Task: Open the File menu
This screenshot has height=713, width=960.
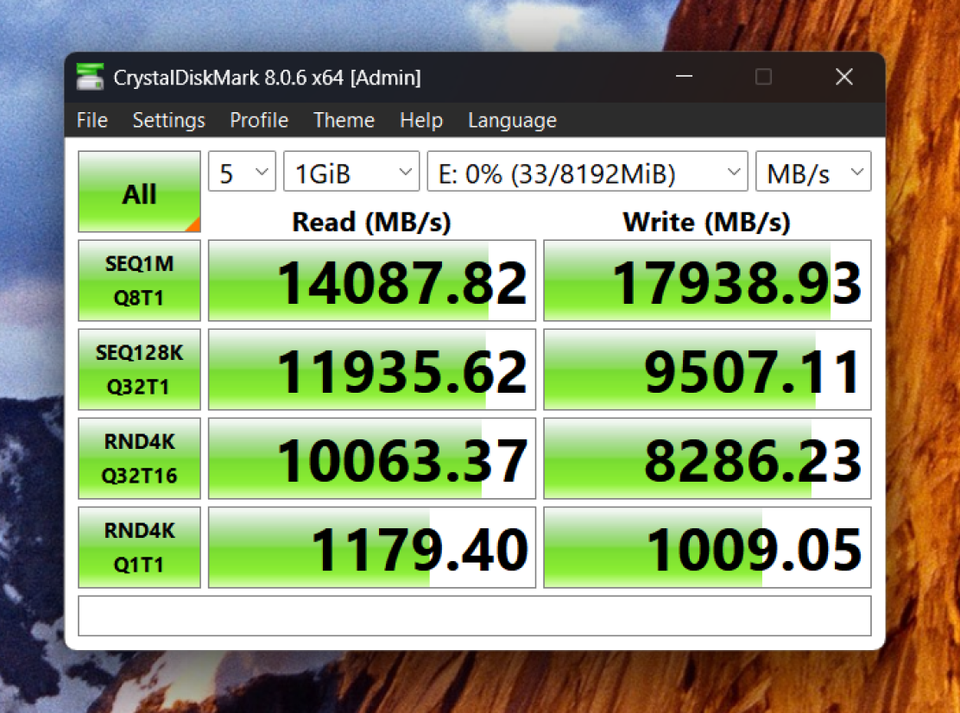Action: pos(91,120)
